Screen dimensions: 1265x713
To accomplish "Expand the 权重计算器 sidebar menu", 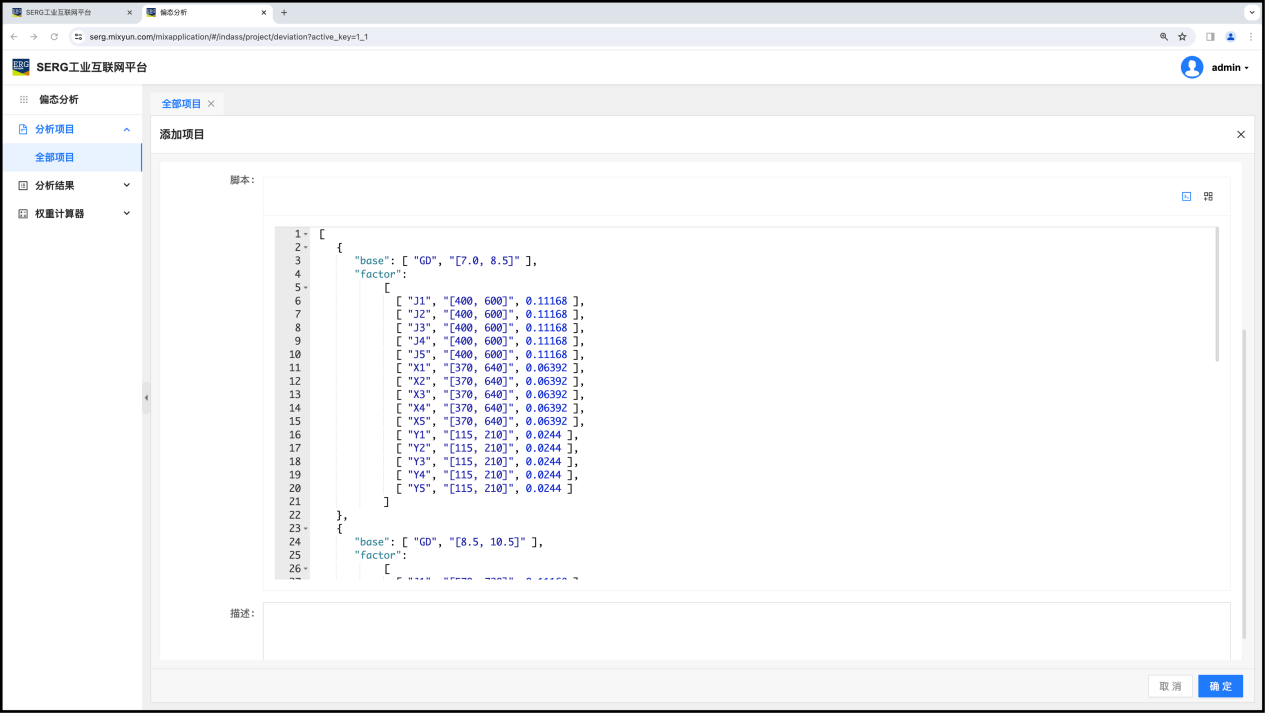I will click(126, 213).
